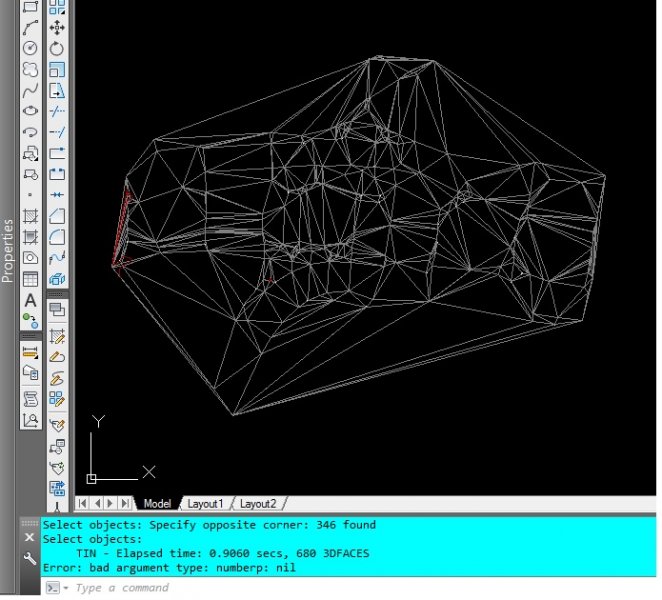Switch to the Layout1 tab
662x600 pixels.
click(205, 504)
